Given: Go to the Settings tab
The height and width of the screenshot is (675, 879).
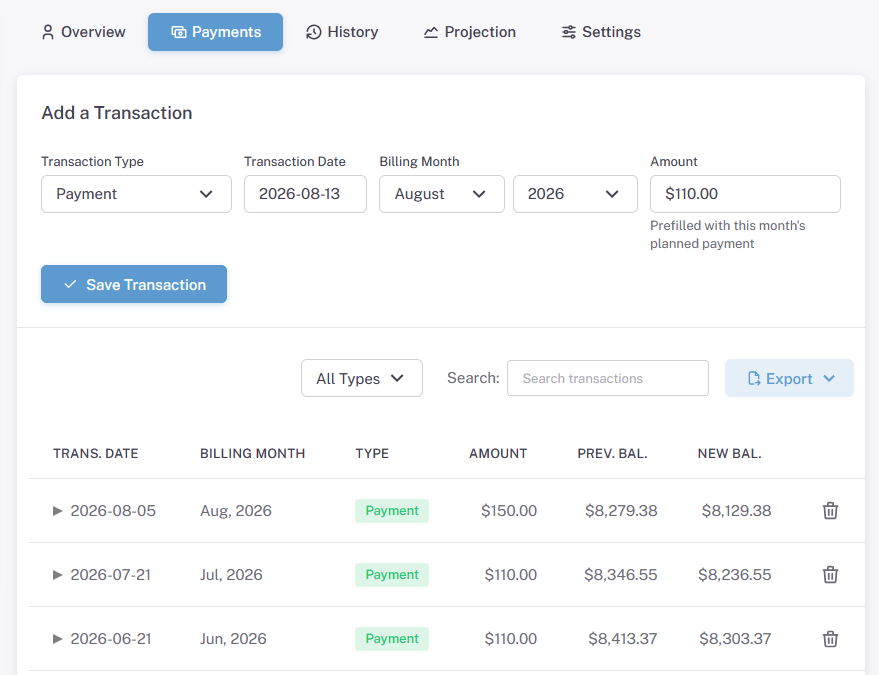Looking at the screenshot, I should pos(601,32).
